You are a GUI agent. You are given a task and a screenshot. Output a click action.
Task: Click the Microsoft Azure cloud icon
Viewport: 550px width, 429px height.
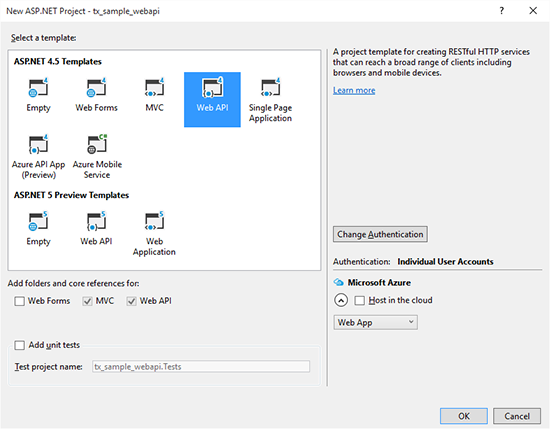[x=338, y=282]
